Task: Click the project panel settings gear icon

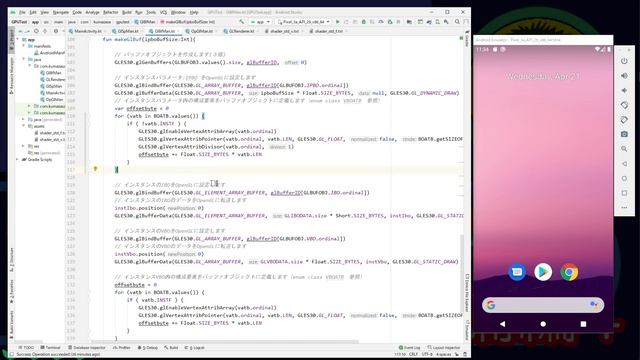Action: tap(56, 31)
